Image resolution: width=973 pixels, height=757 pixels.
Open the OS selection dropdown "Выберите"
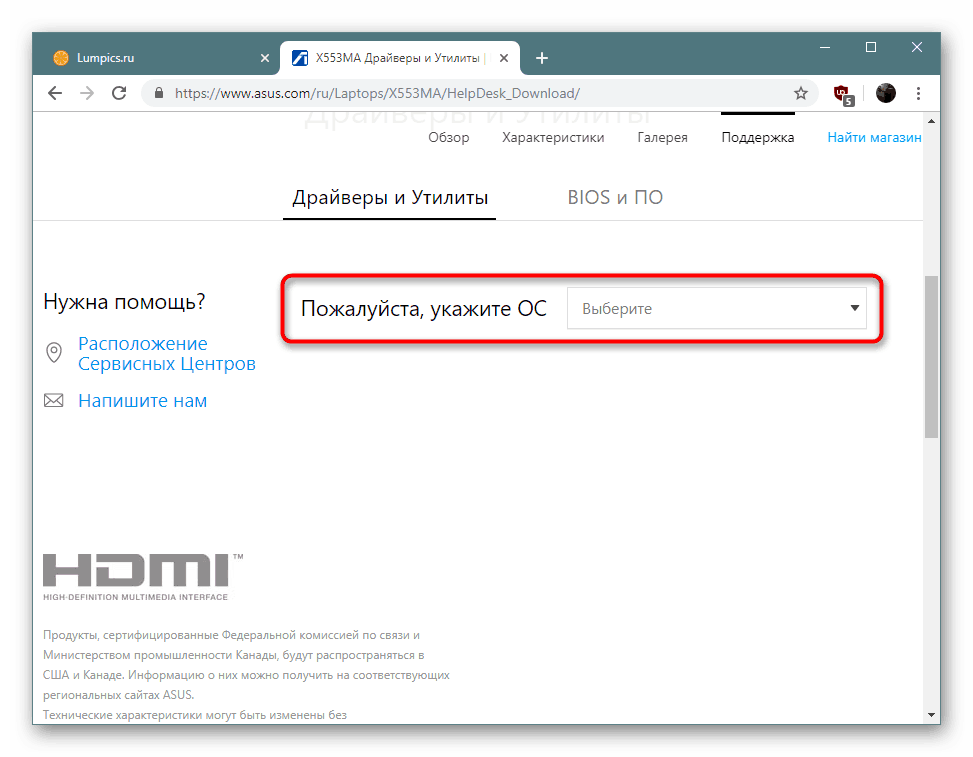(717, 308)
